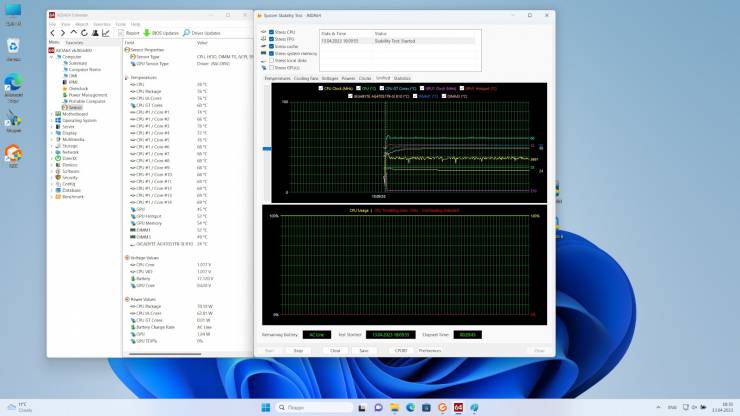Expand the Operating System tree node
740x416 pixels.
[52, 120]
